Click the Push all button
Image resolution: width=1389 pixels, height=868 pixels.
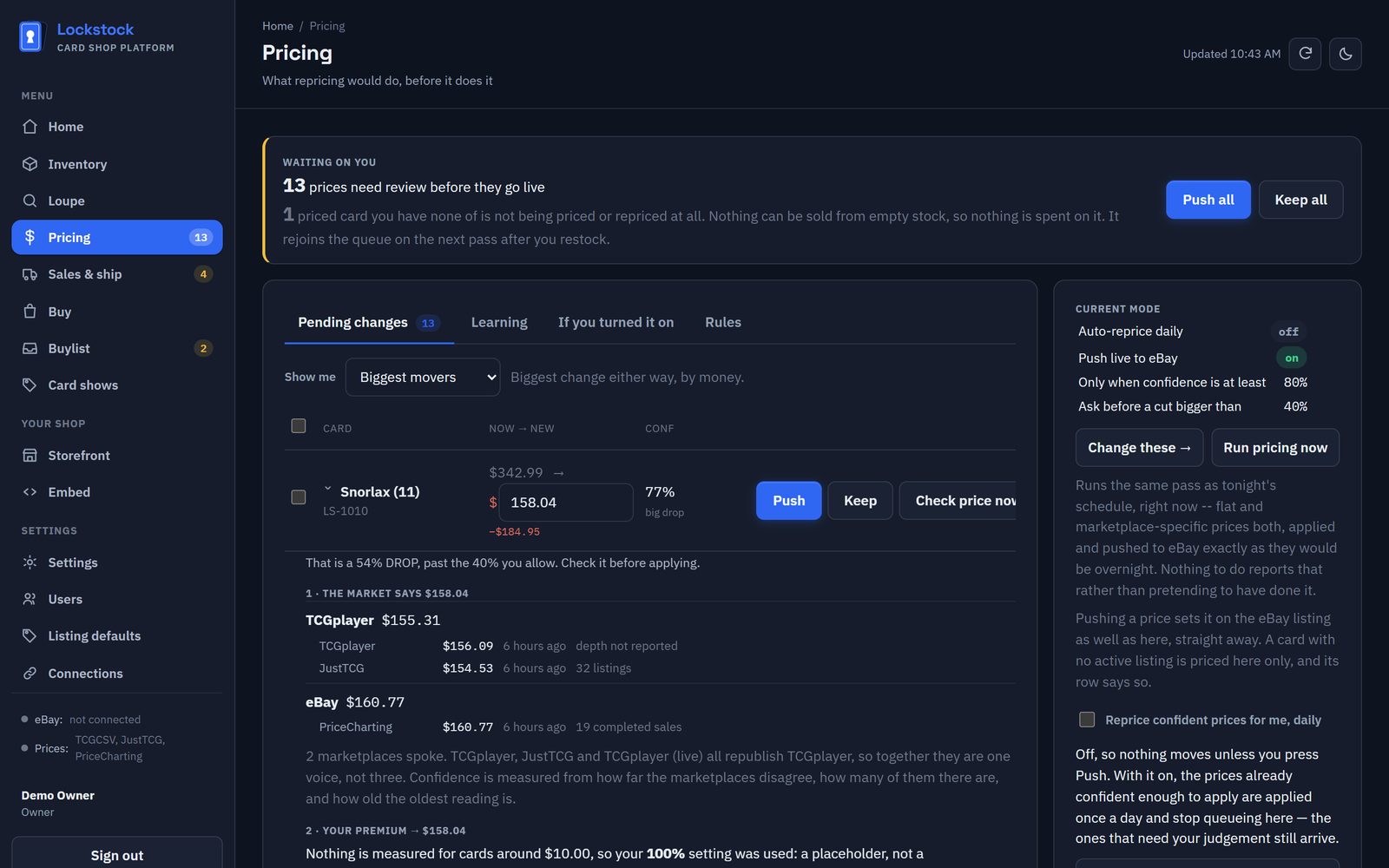click(x=1208, y=200)
